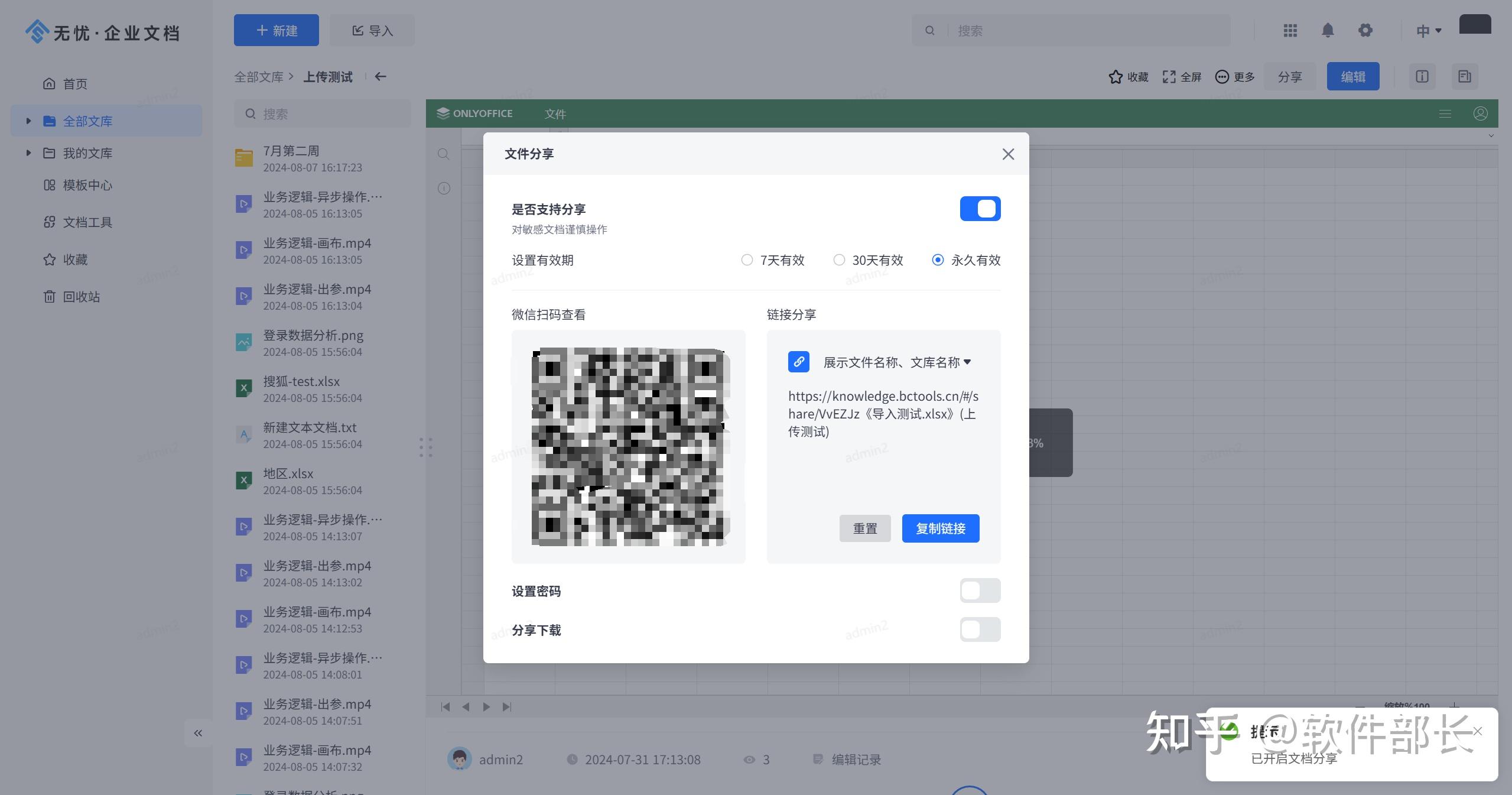The width and height of the screenshot is (1512, 795).
Task: Open the apps grid icon
Action: pyautogui.click(x=1290, y=30)
